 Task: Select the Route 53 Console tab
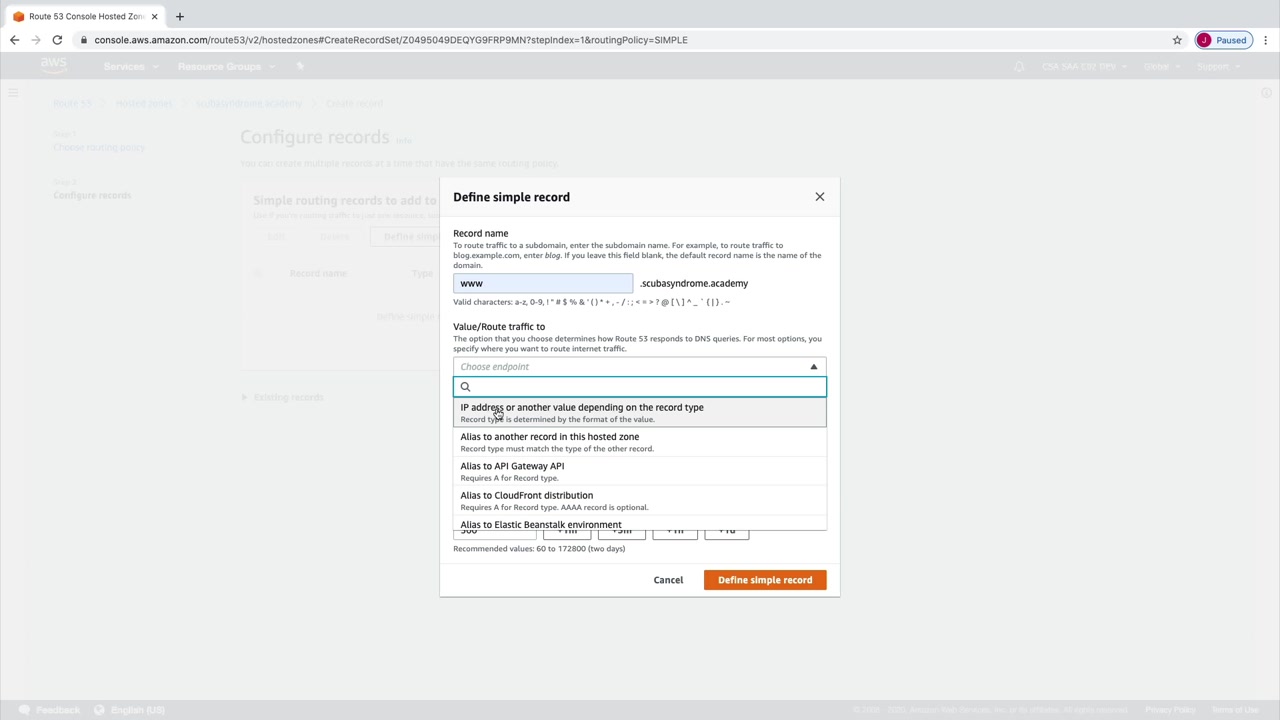[x=86, y=16]
